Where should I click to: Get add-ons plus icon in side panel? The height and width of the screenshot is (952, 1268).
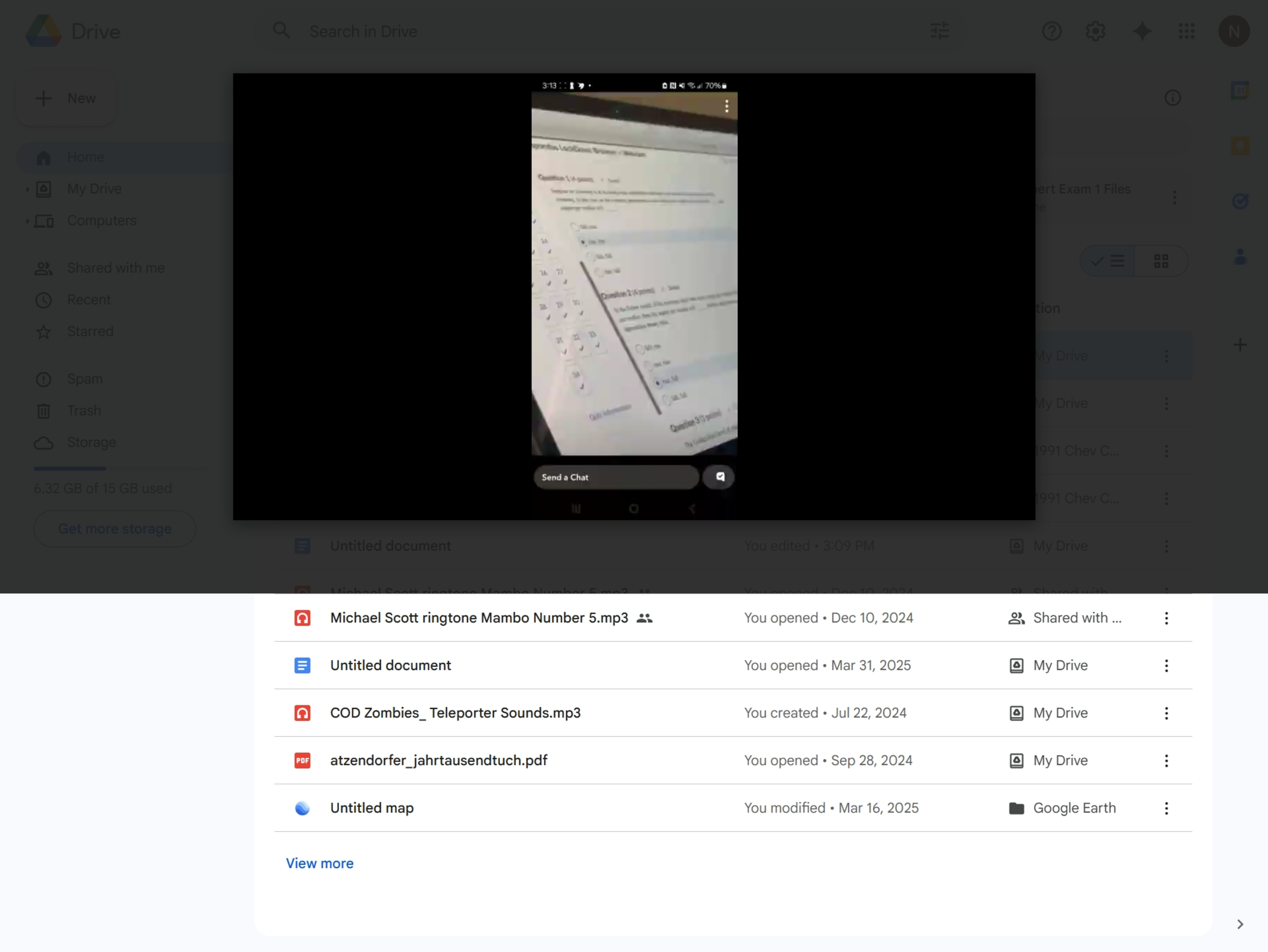[x=1240, y=345]
